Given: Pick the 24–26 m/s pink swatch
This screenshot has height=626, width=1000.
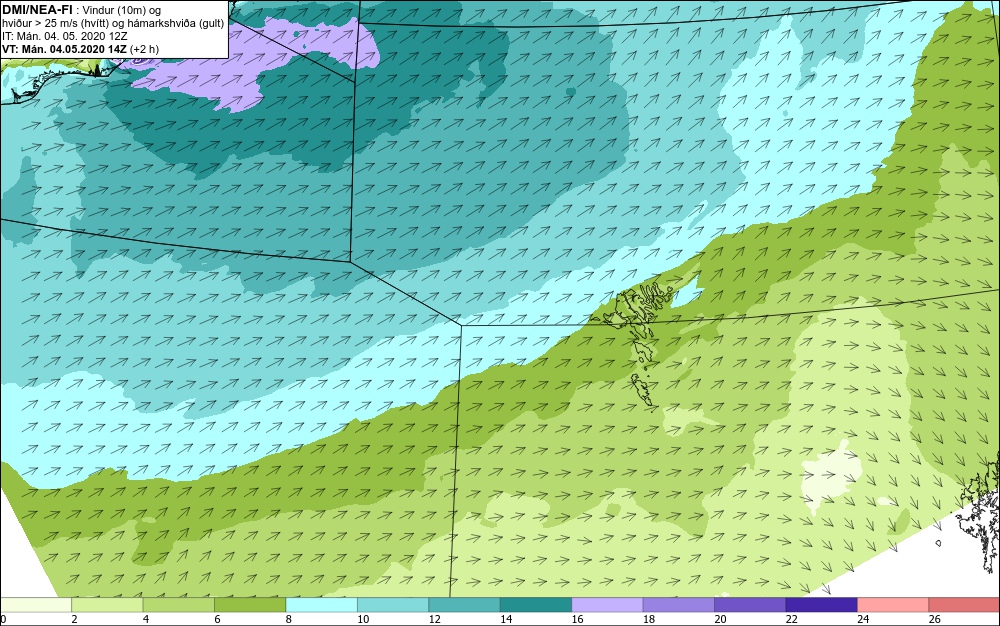Looking at the screenshot, I should pos(893,605).
